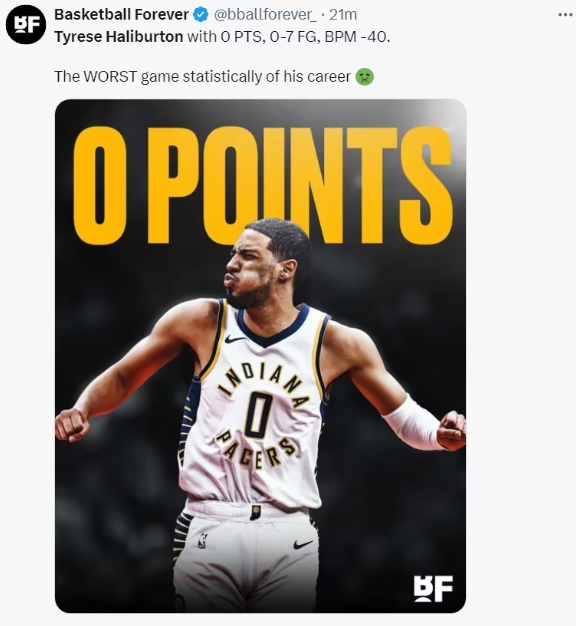Image resolution: width=576 pixels, height=626 pixels.
Task: Open the Basketball Forever profile avatar
Action: point(26,24)
